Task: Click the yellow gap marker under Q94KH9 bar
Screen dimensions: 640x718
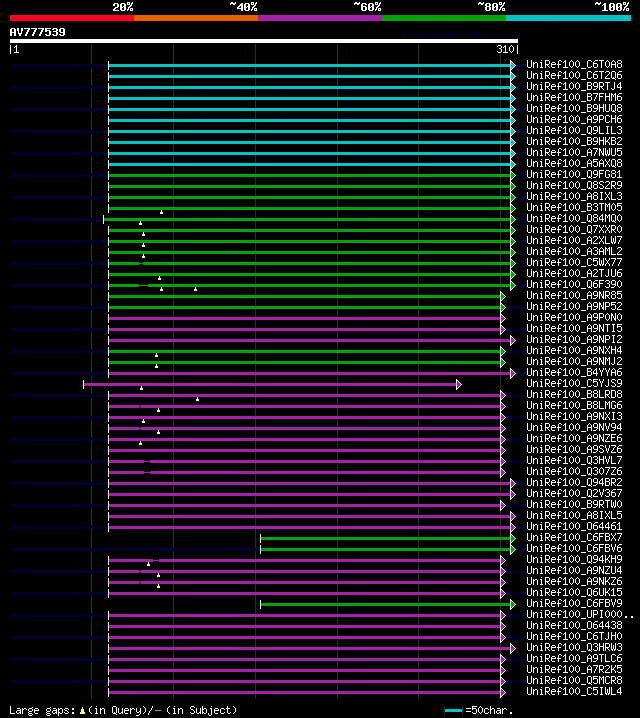Action: point(148,564)
